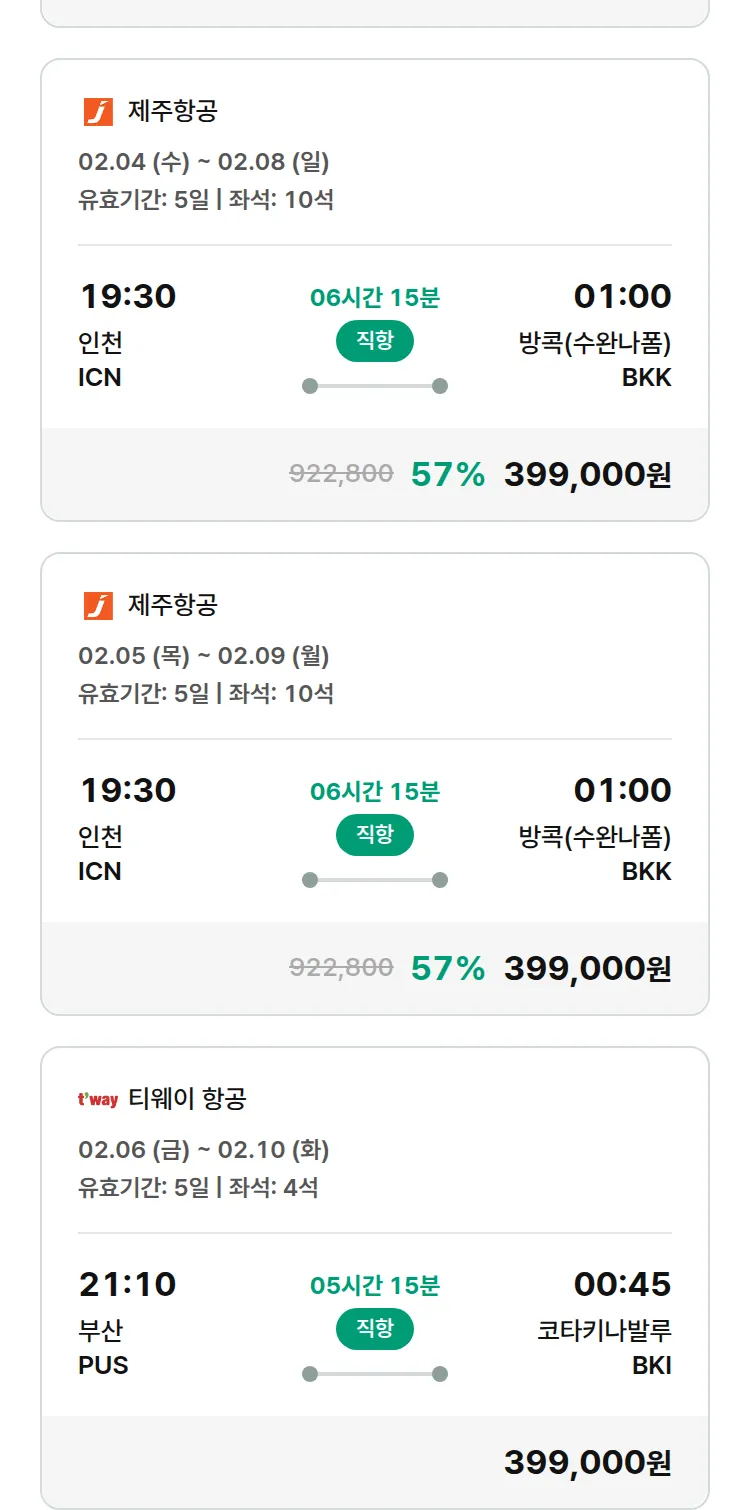The height and width of the screenshot is (1510, 750).
Task: Select the 399,000원 price on the 02.04 flight
Action: point(587,474)
